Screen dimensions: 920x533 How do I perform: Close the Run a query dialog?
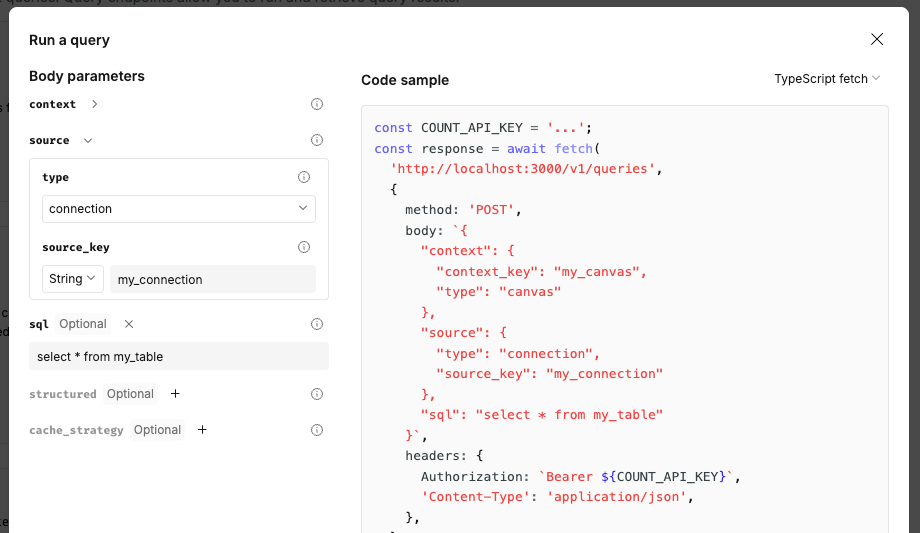[877, 39]
